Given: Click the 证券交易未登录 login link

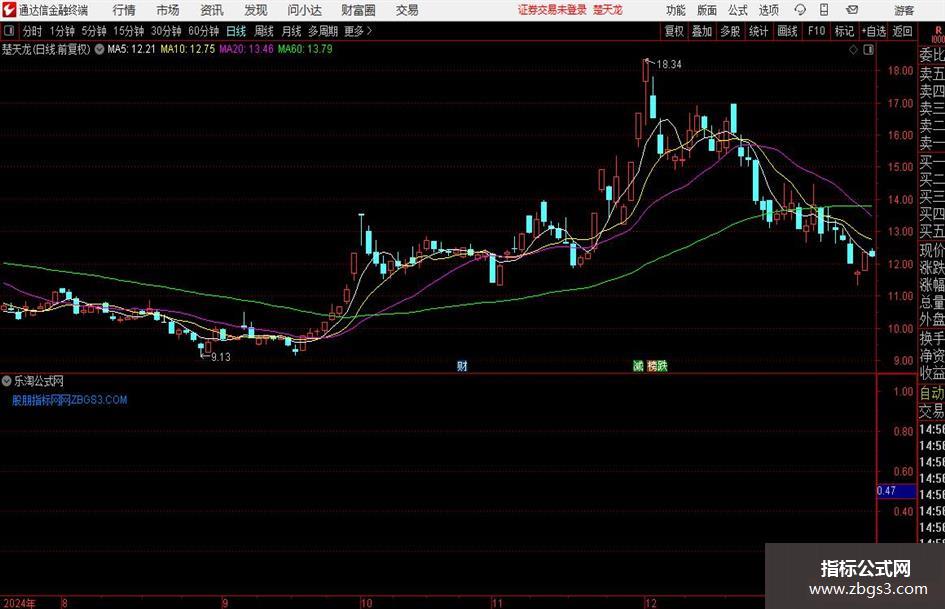Looking at the screenshot, I should 552,10.
